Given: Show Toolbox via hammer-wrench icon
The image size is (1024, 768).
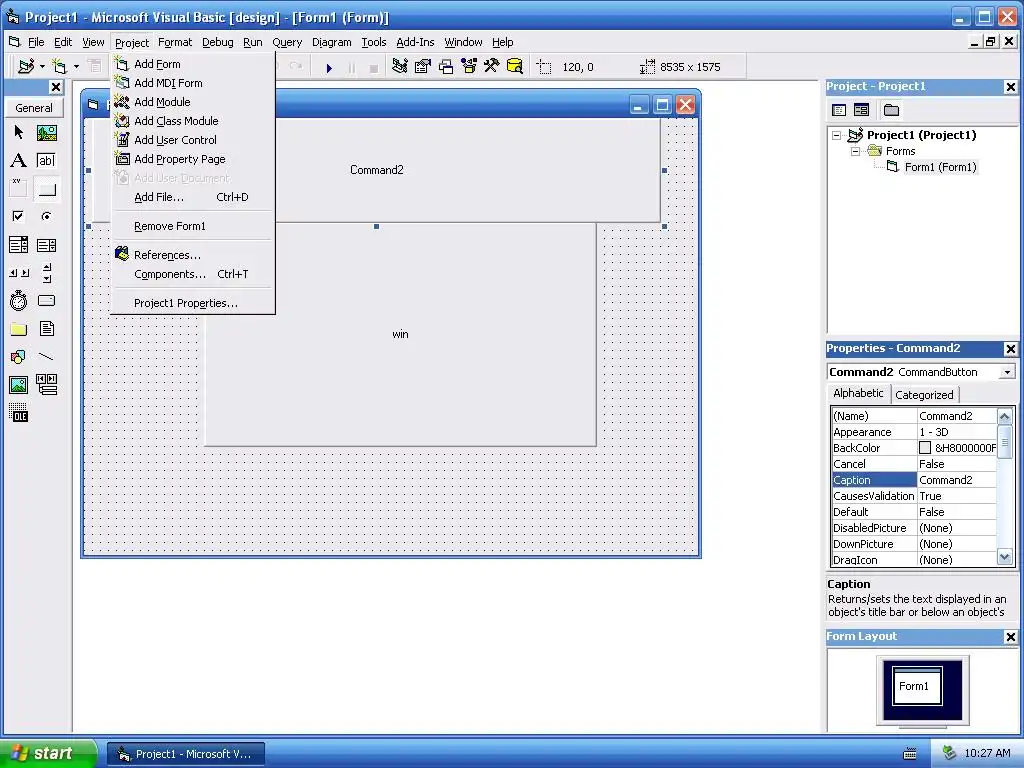Looking at the screenshot, I should point(492,67).
